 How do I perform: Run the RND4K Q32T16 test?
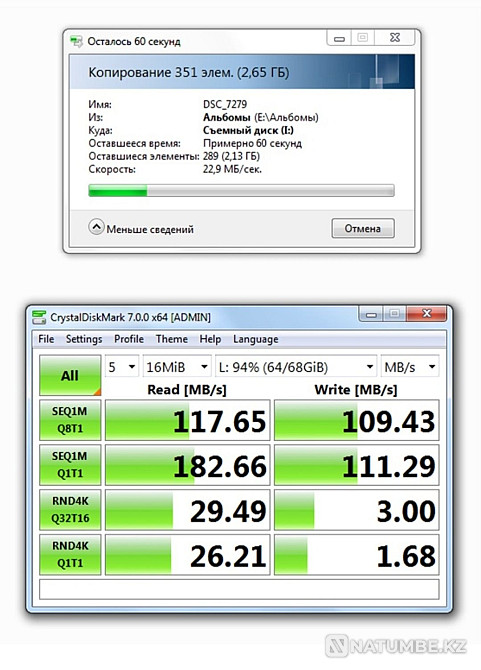70,510
